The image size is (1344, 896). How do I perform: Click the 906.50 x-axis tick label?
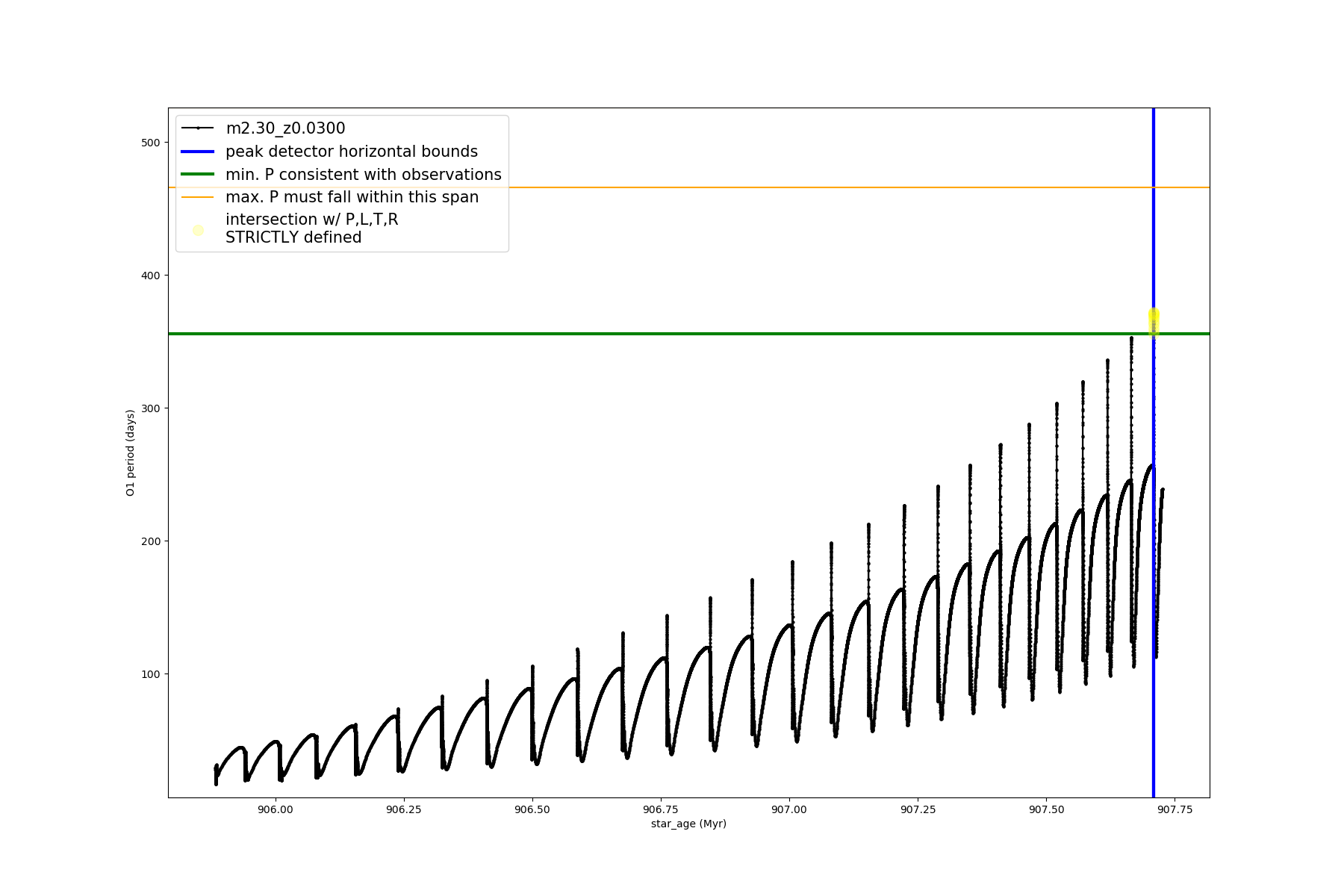click(x=532, y=809)
